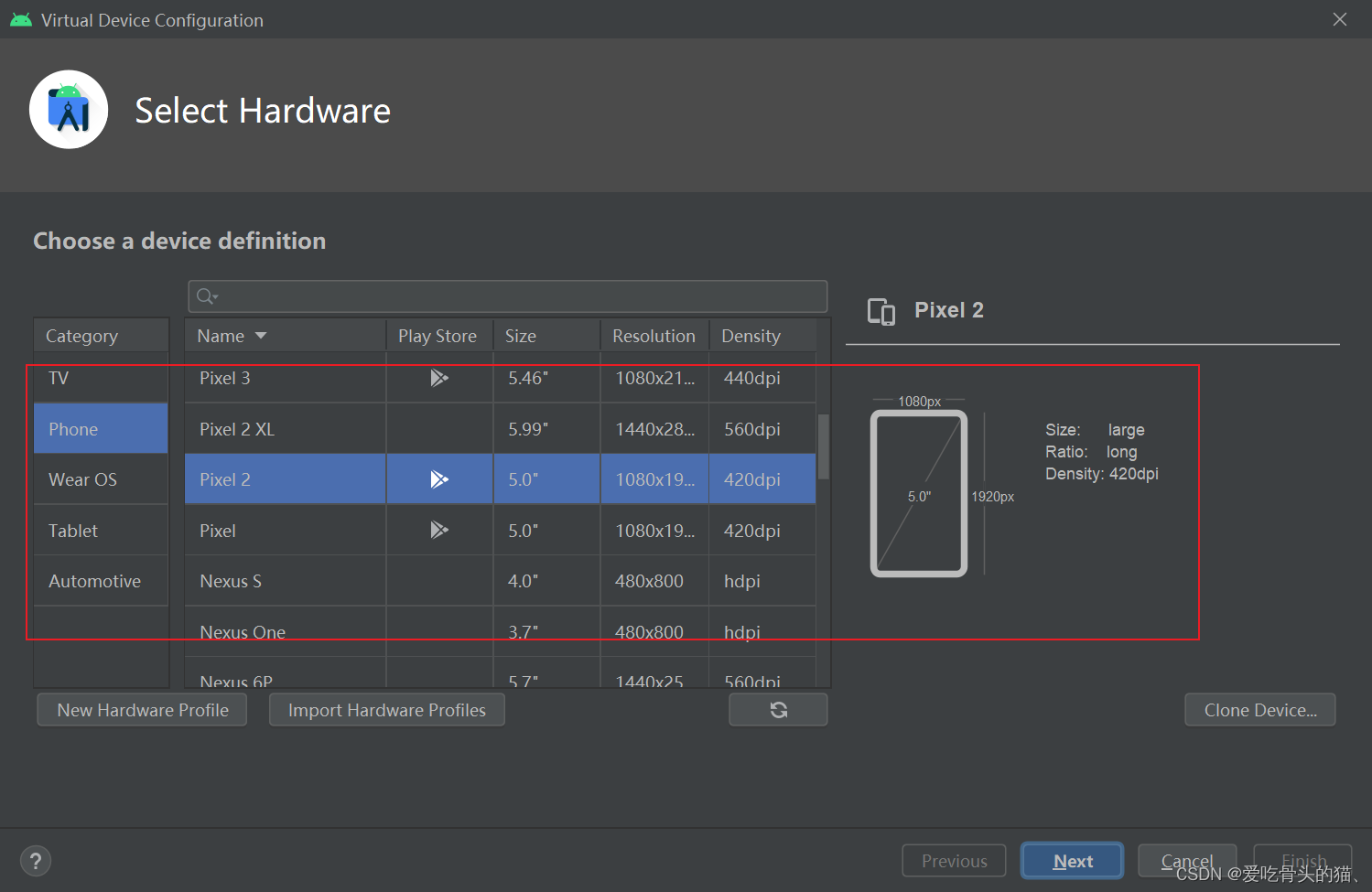Click the 1440x28... resolution cell
Viewport: 1372px width, 892px height.
(654, 429)
